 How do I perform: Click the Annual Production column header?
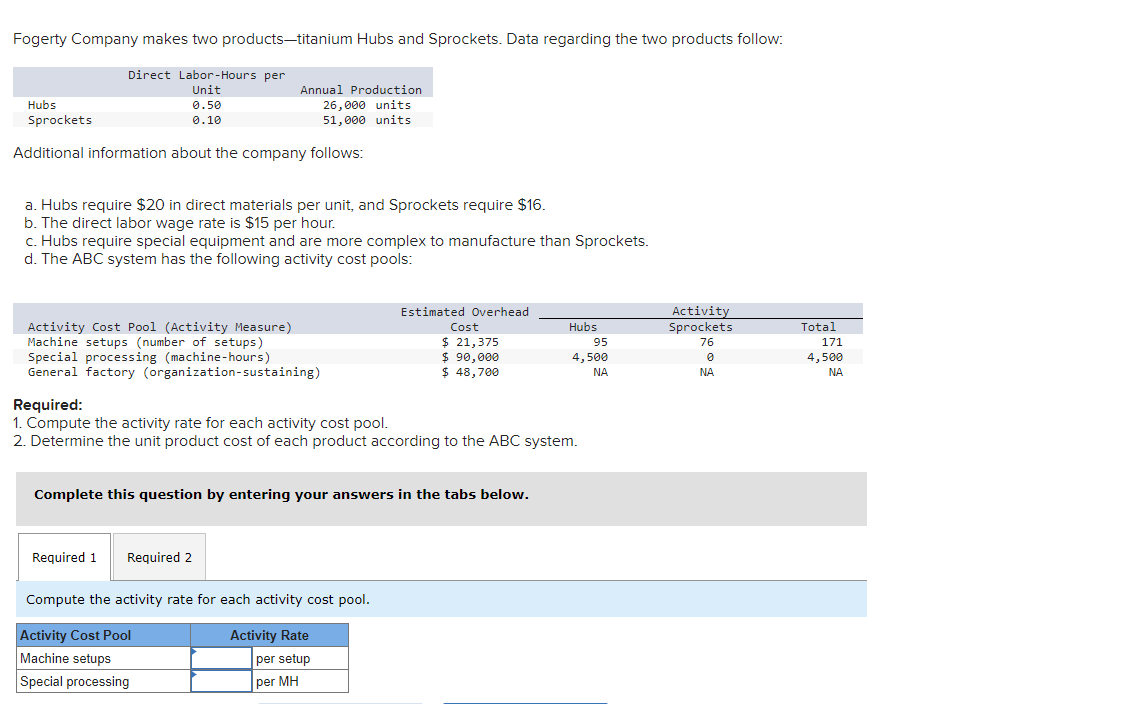pos(361,90)
